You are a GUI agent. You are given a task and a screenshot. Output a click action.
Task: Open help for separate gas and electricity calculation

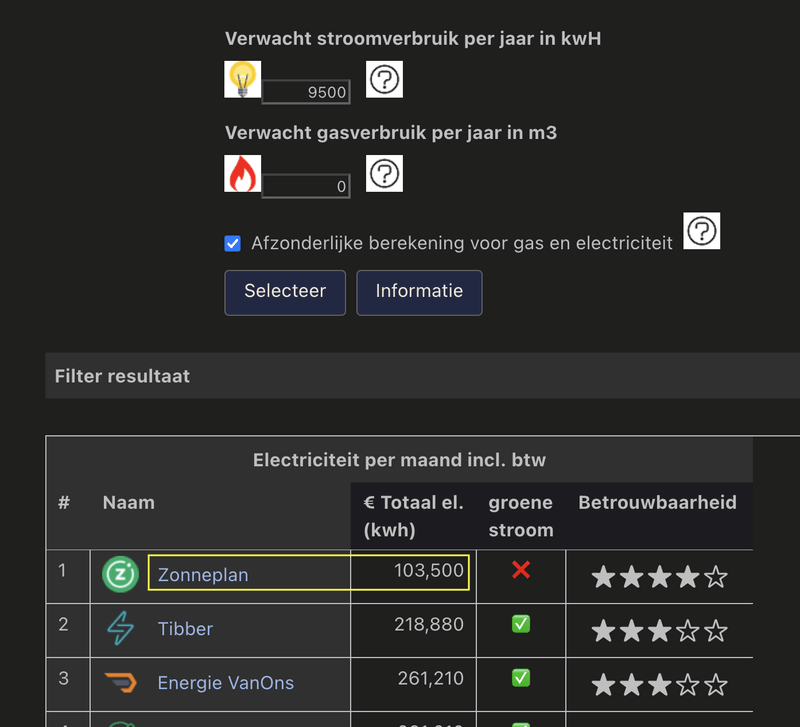tap(701, 230)
